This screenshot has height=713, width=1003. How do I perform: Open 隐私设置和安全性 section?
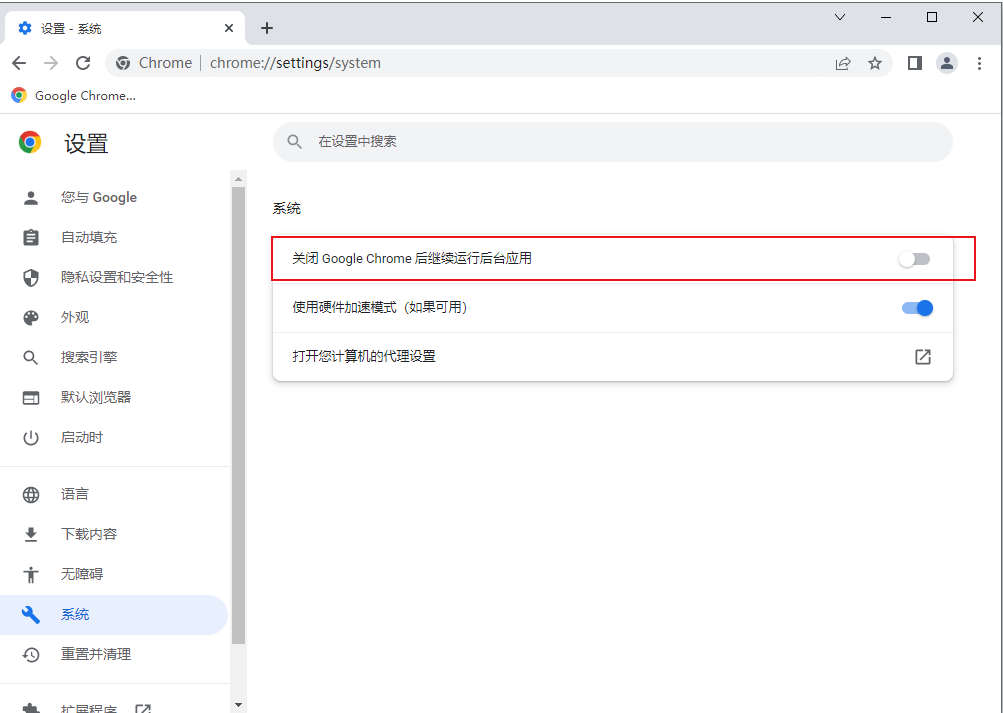coord(114,278)
